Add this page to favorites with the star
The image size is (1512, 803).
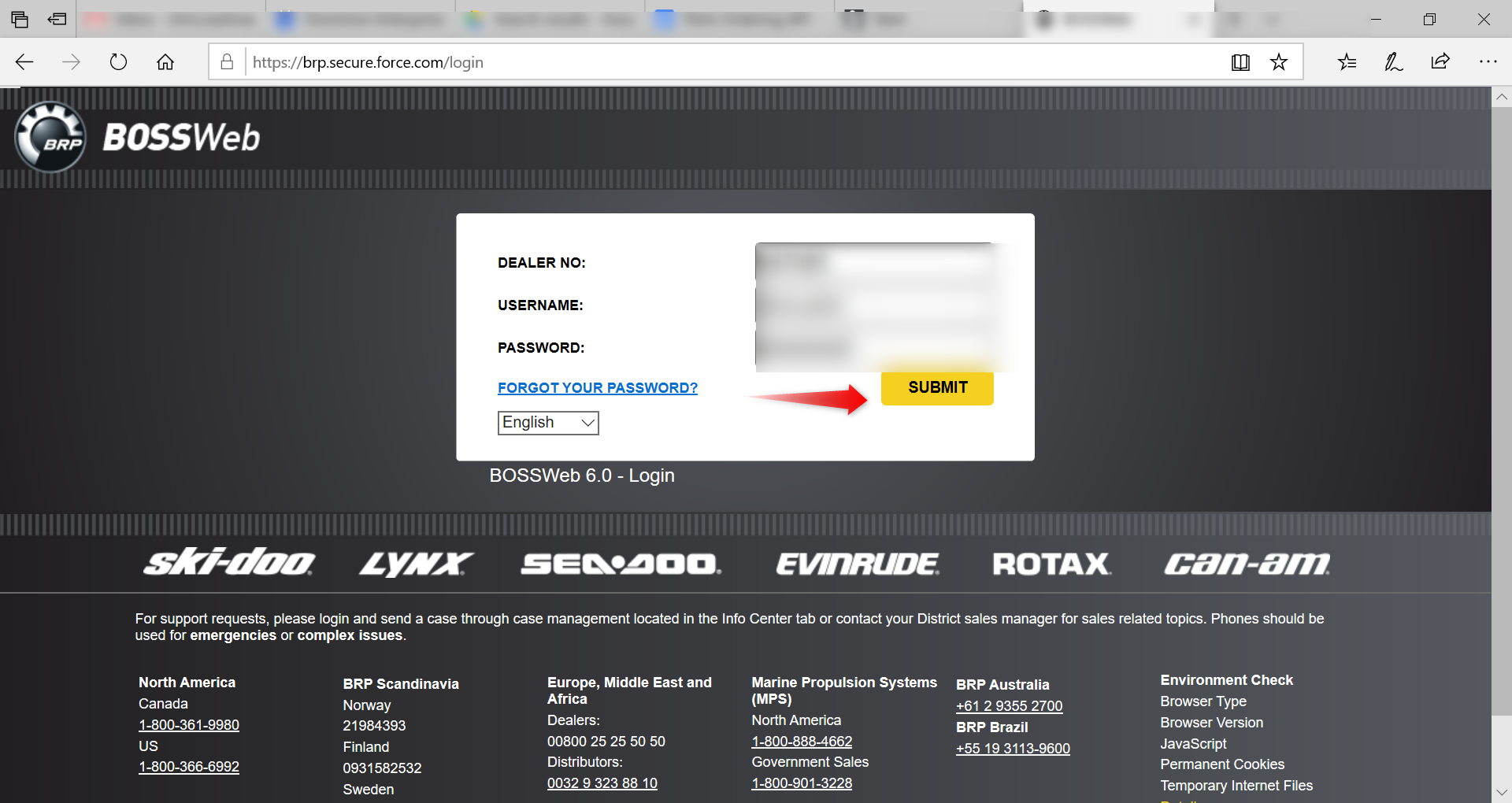(1279, 61)
